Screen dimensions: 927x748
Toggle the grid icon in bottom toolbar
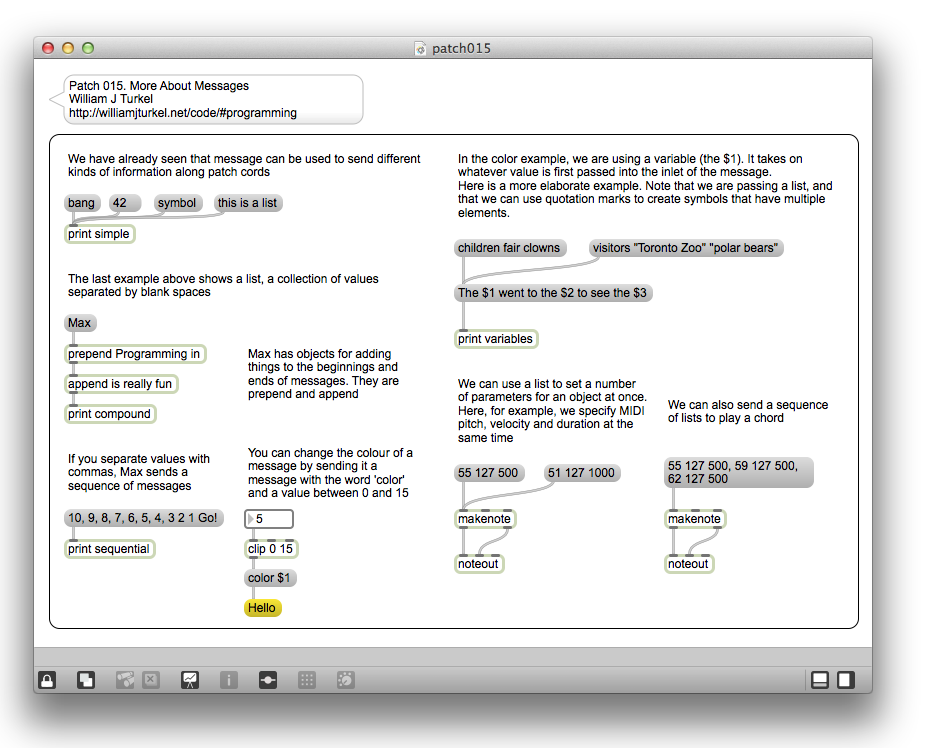click(x=307, y=680)
